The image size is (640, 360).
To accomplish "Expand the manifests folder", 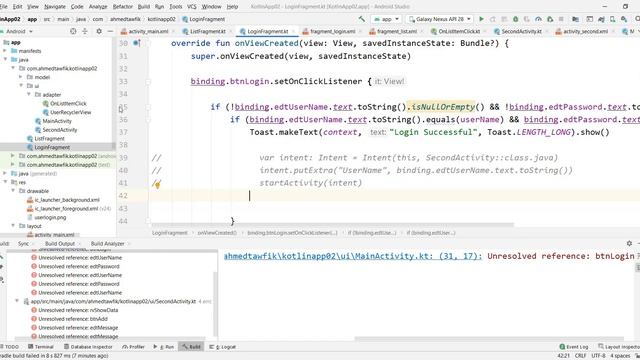I will tap(5, 51).
